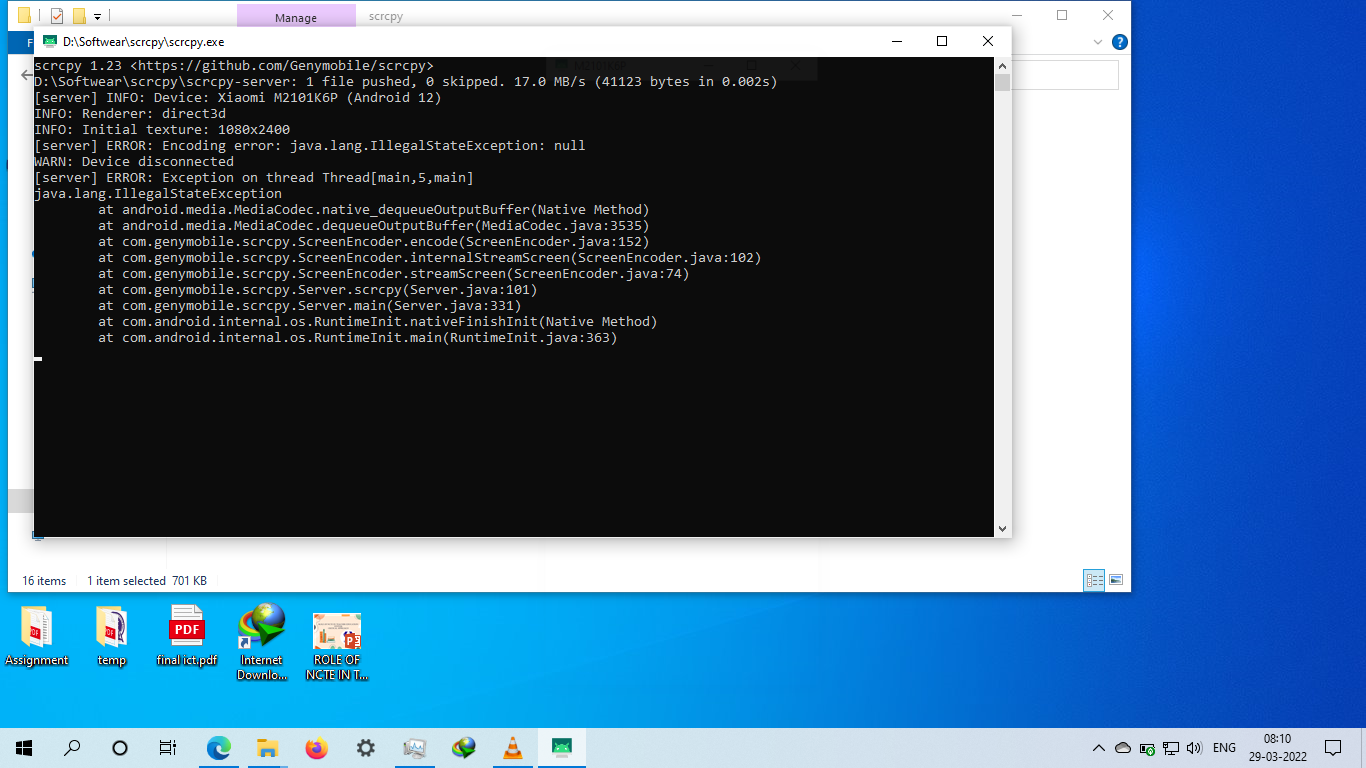
Task: Open the Help question mark in Explorer ribbon
Action: (x=1119, y=42)
